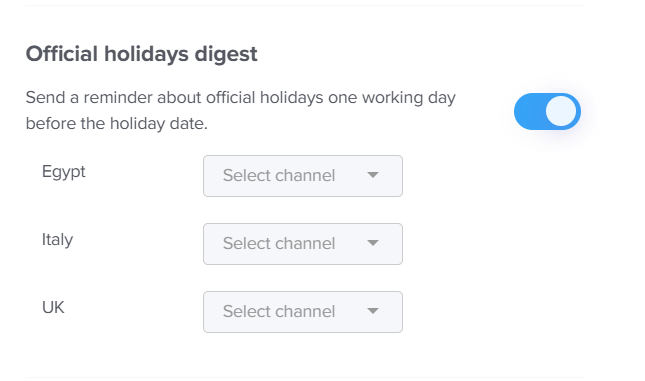The height and width of the screenshot is (381, 645).
Task: Click the Italy country label
Action: [x=57, y=239]
